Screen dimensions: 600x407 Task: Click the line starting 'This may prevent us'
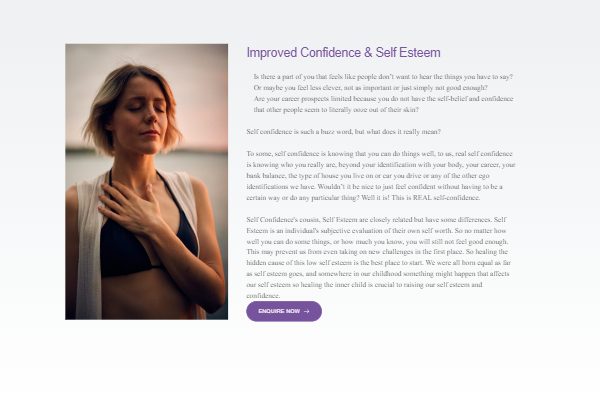pyautogui.click(x=377, y=252)
